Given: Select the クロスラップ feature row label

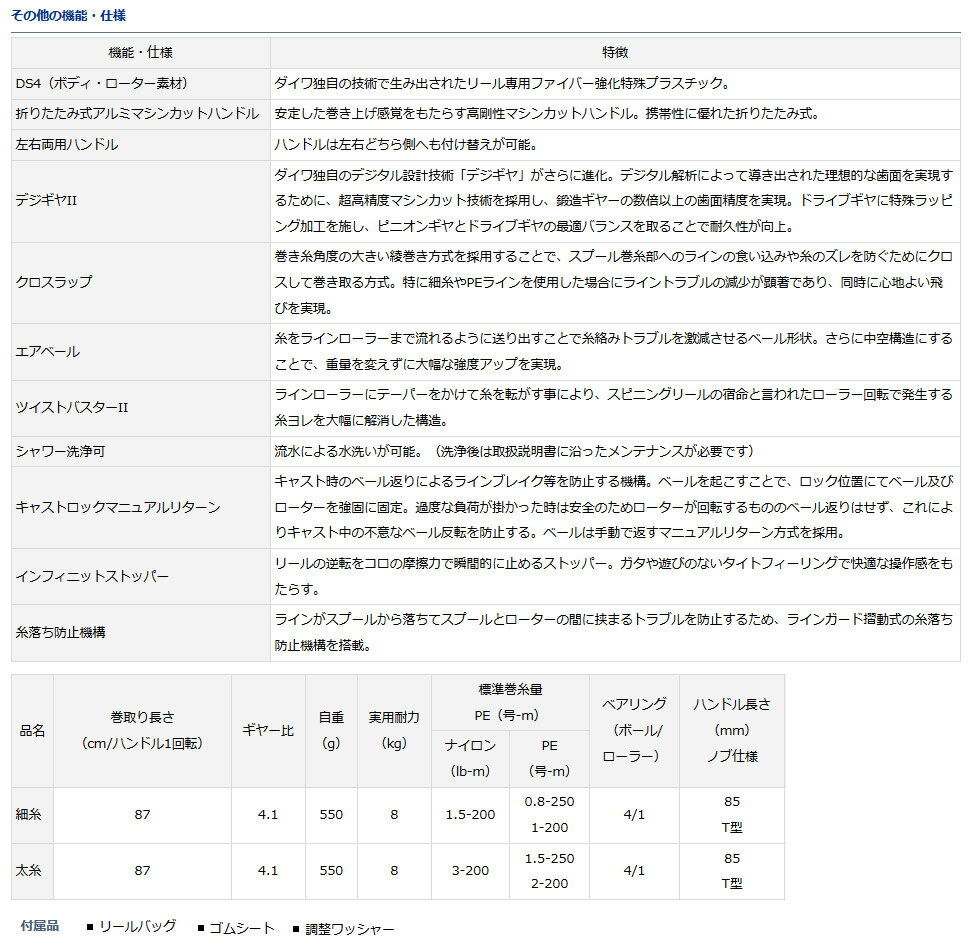Looking at the screenshot, I should coord(54,282).
